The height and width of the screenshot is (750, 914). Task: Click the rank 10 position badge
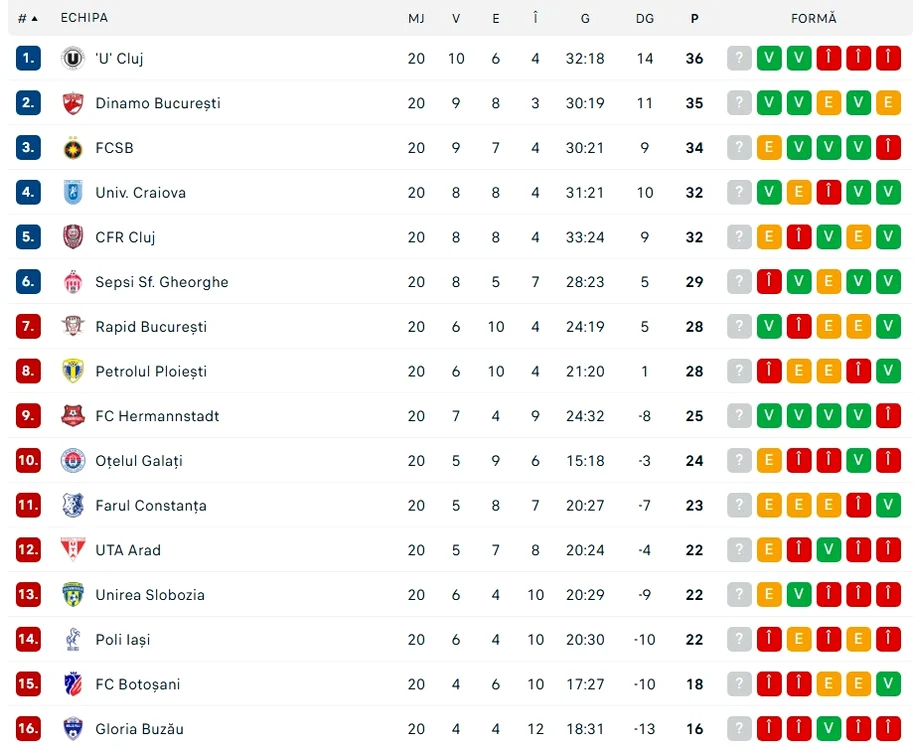pyautogui.click(x=28, y=460)
